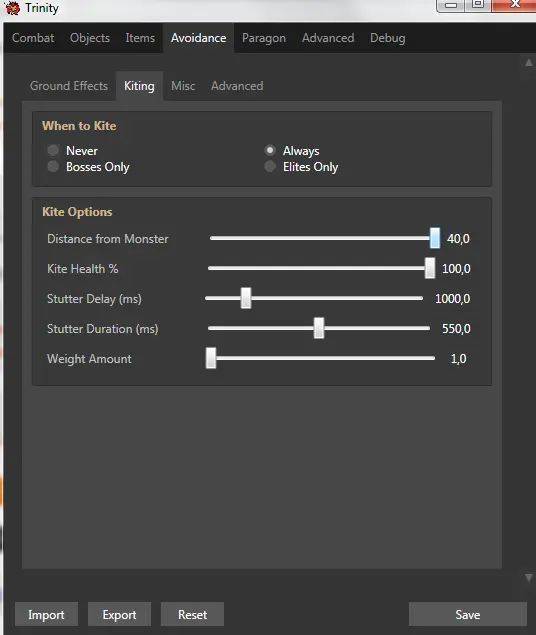Choose the Always kite radio button

coord(270,150)
